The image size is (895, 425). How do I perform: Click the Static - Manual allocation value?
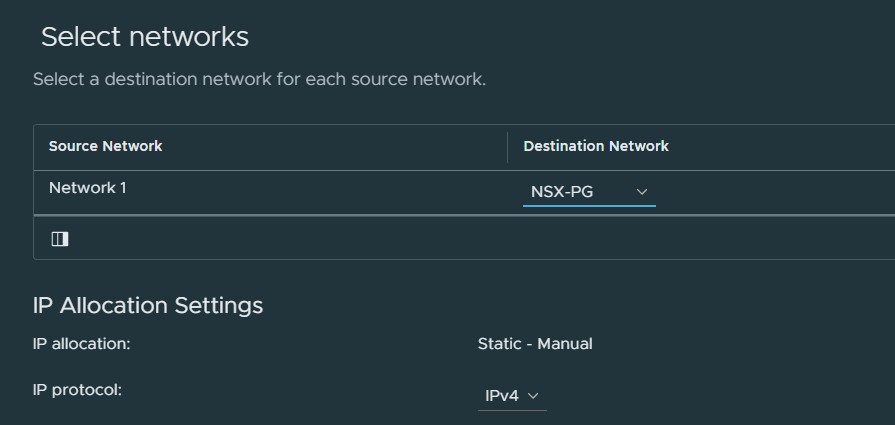(535, 344)
